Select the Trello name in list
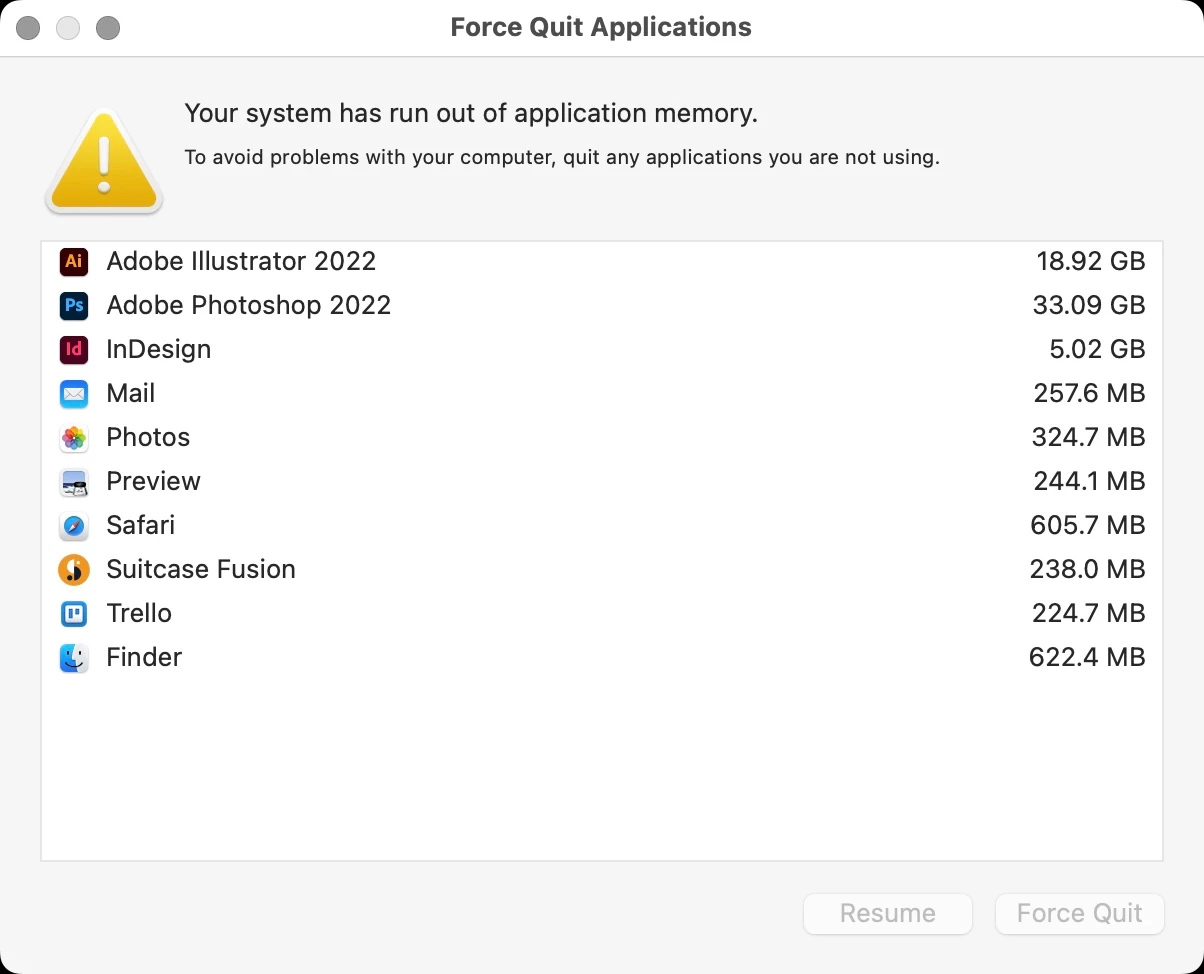Viewport: 1204px width, 974px height. (x=139, y=613)
